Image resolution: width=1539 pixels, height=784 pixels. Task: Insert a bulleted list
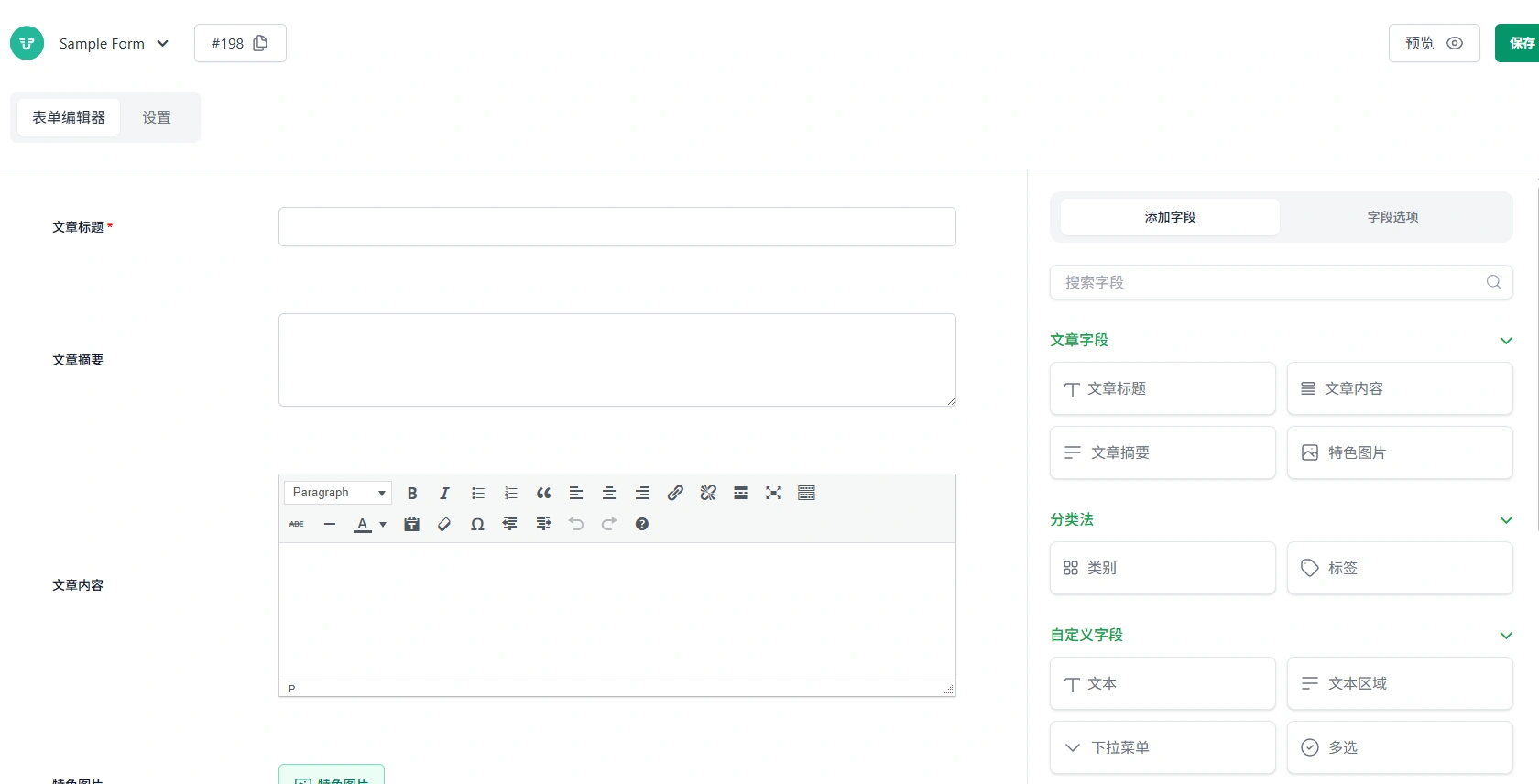478,493
